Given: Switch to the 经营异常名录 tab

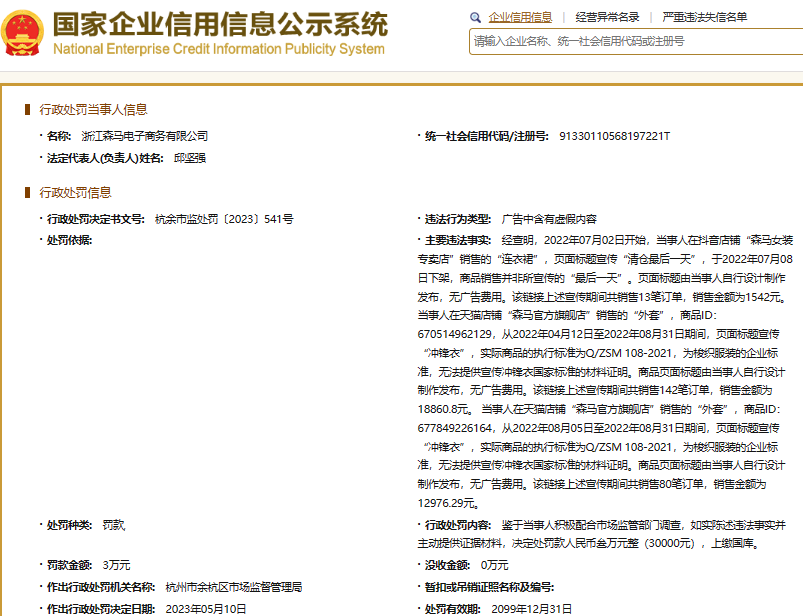Looking at the screenshot, I should point(607,18).
